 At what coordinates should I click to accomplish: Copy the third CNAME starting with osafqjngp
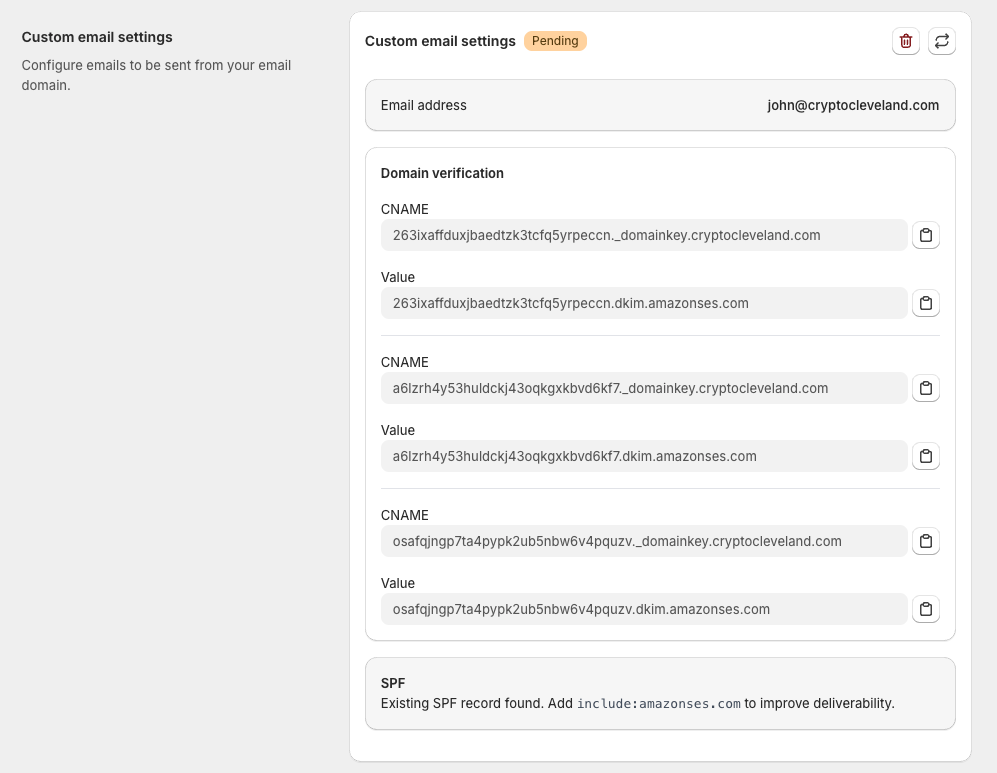pyautogui.click(x=925, y=541)
